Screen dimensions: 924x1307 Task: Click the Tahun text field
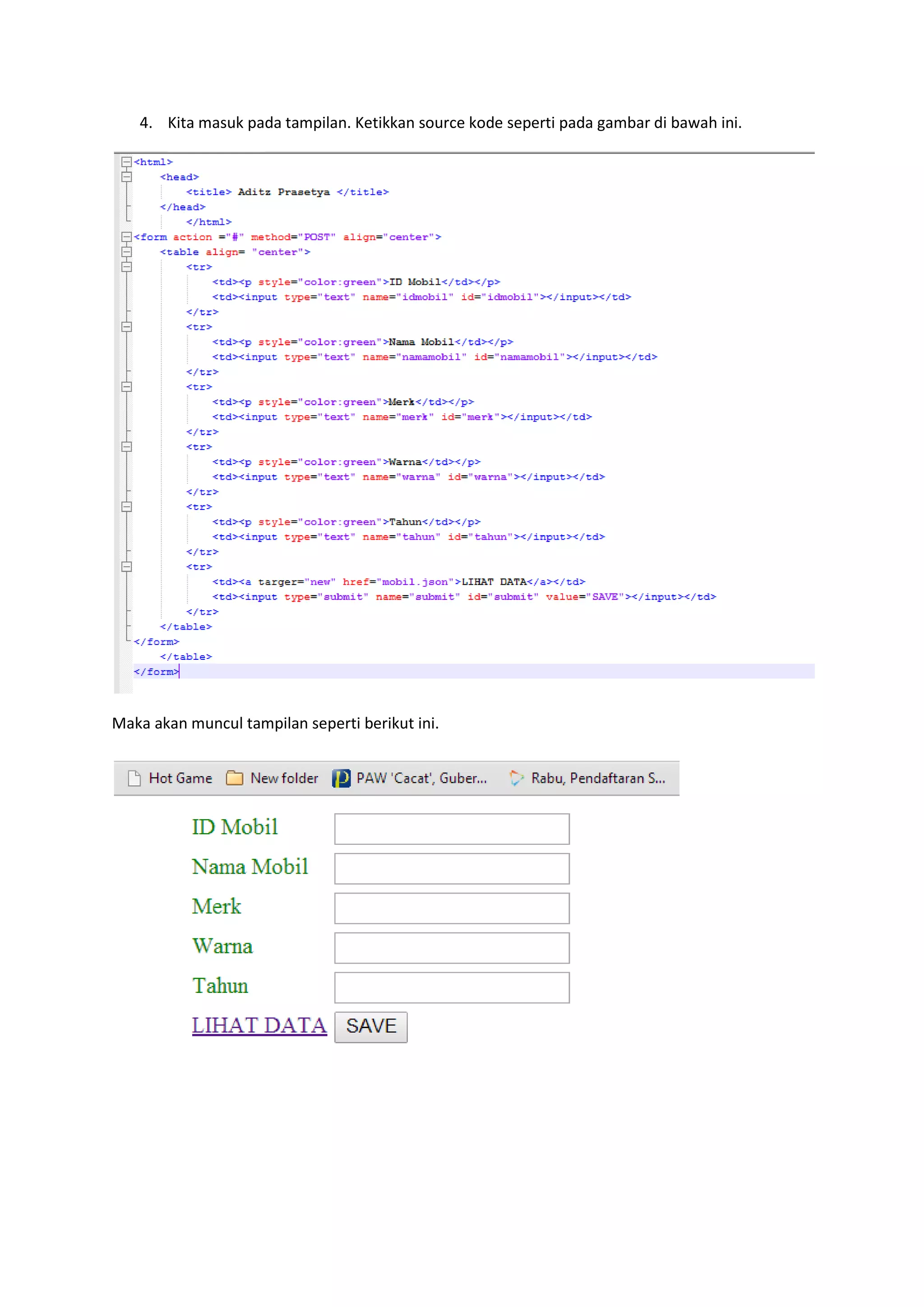[x=452, y=987]
